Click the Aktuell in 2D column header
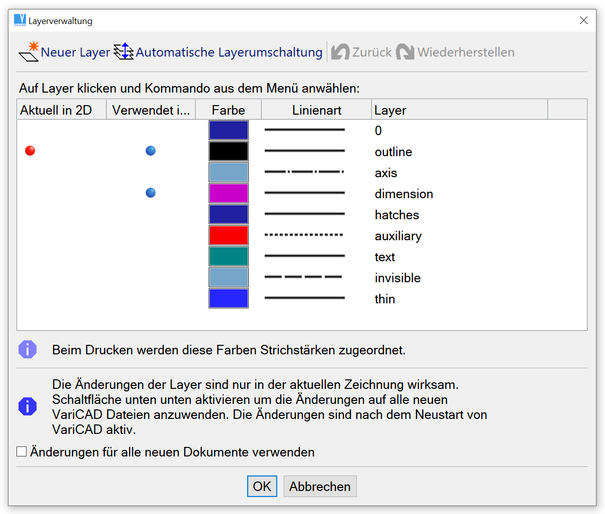 click(56, 110)
